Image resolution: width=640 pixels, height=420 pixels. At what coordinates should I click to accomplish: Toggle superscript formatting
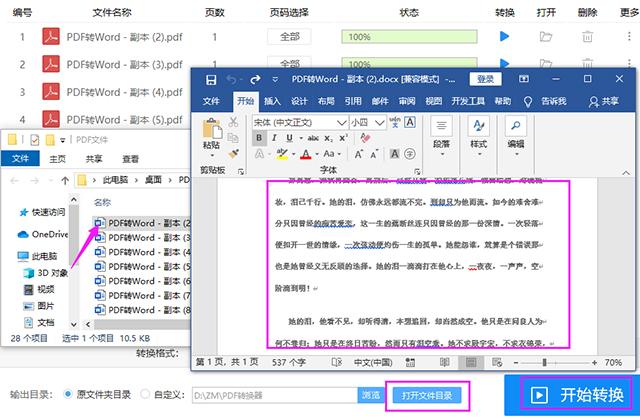click(344, 138)
